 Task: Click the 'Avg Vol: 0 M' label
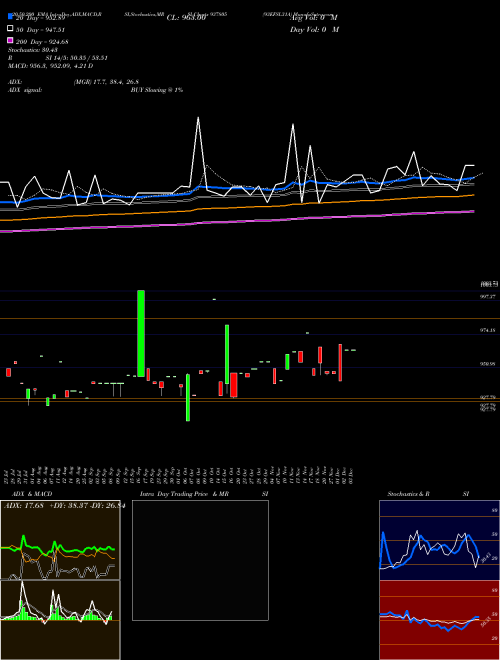pyautogui.click(x=314, y=18)
